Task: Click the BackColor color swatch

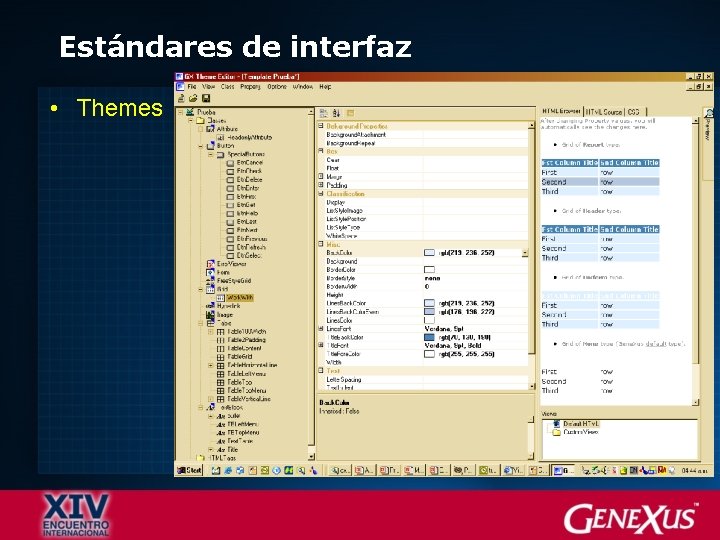Action: (429, 253)
